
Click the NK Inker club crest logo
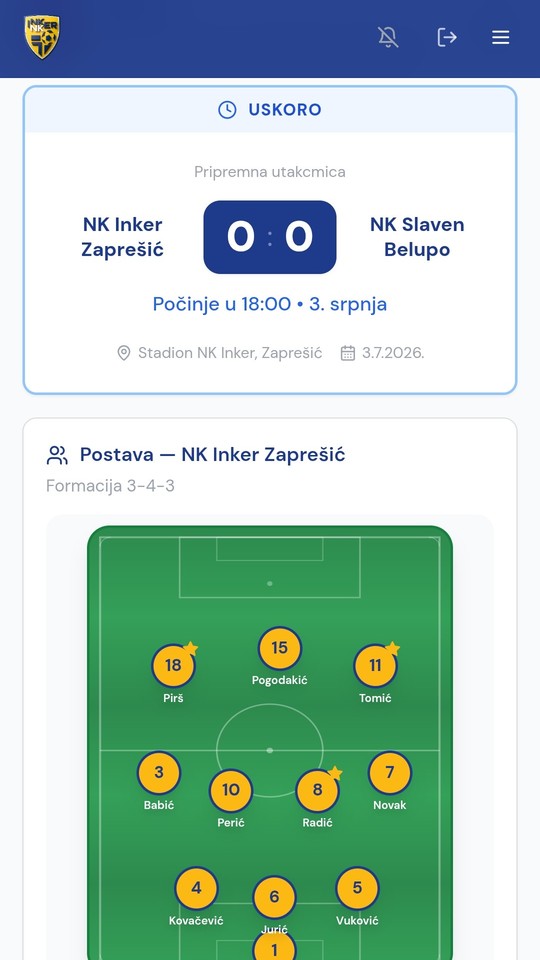(x=42, y=37)
